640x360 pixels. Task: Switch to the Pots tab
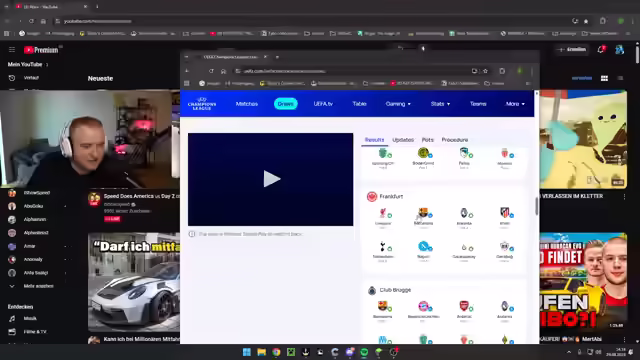coord(427,140)
